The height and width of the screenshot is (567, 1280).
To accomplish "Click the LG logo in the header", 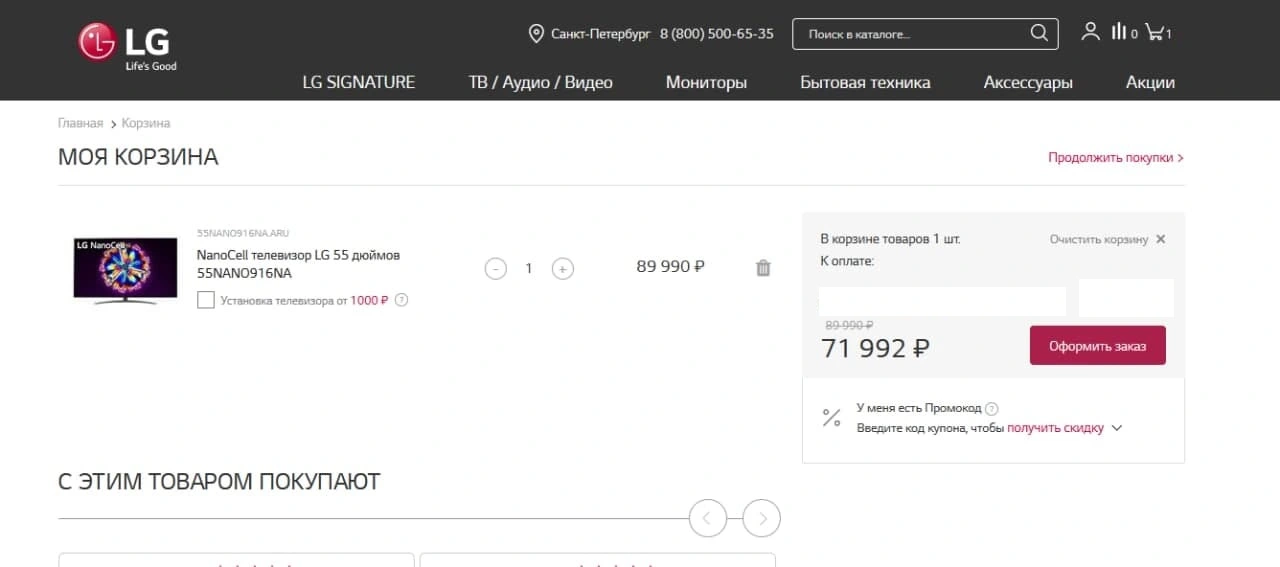I will pyautogui.click(x=127, y=46).
